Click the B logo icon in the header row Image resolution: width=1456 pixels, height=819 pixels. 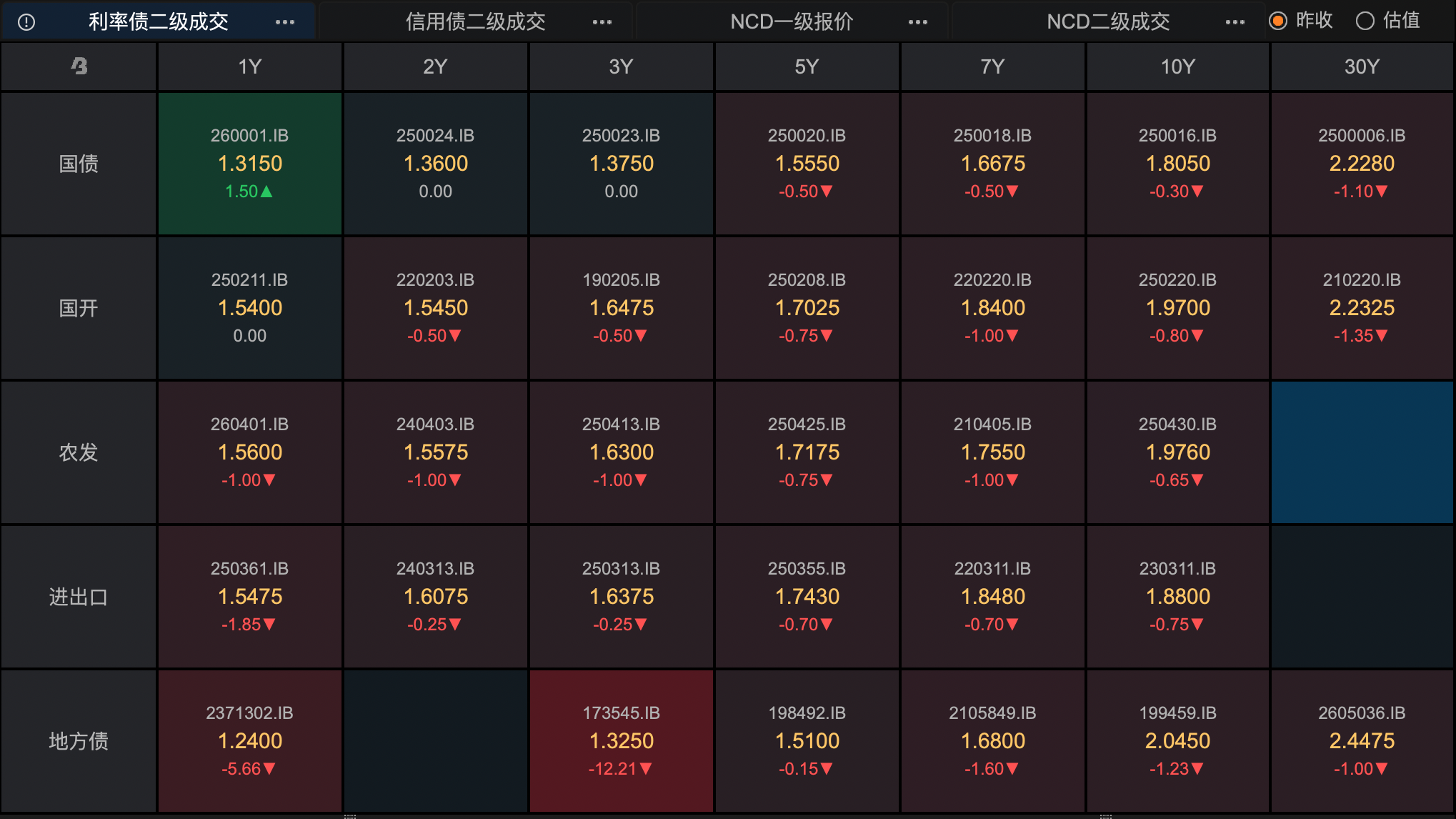(79, 66)
